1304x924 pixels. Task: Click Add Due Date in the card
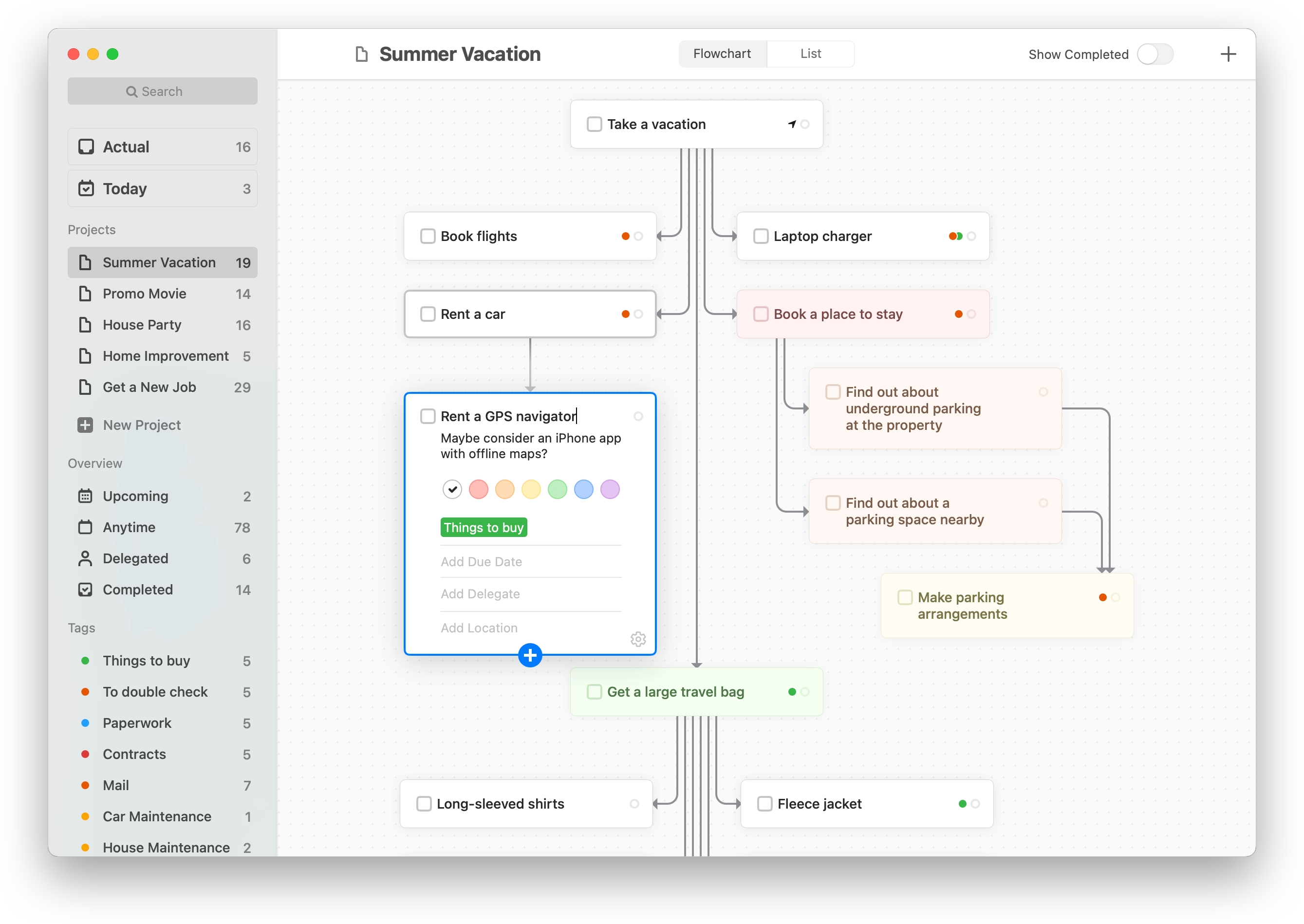pos(481,562)
